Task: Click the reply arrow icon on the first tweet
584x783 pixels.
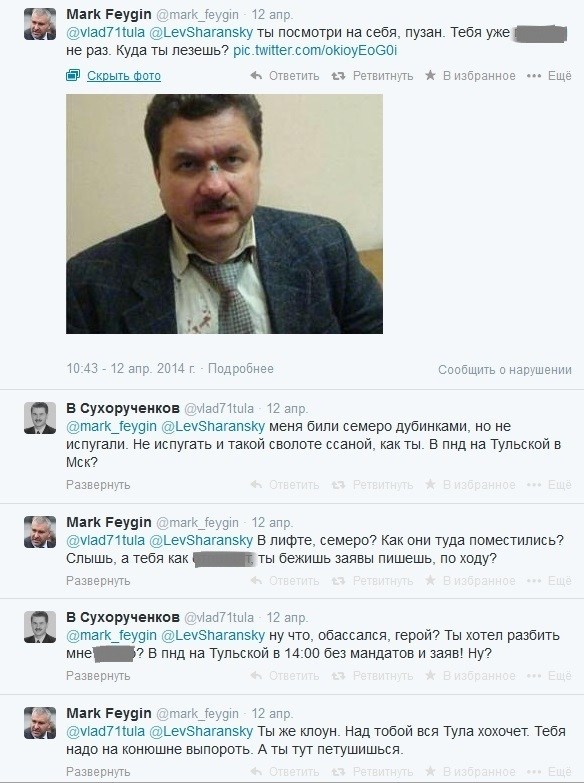Action: click(256, 76)
